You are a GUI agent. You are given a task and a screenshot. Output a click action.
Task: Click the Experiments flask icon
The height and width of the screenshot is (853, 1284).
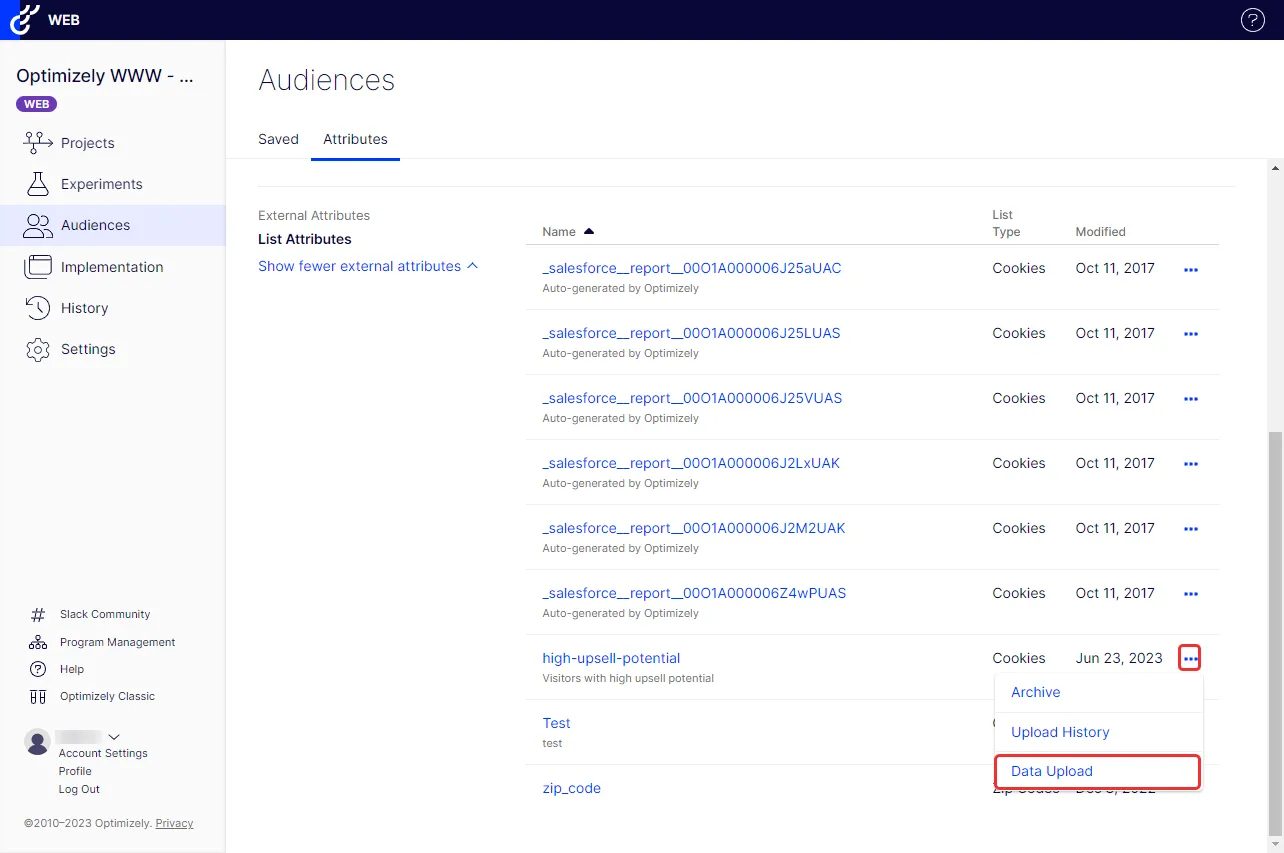click(x=38, y=184)
